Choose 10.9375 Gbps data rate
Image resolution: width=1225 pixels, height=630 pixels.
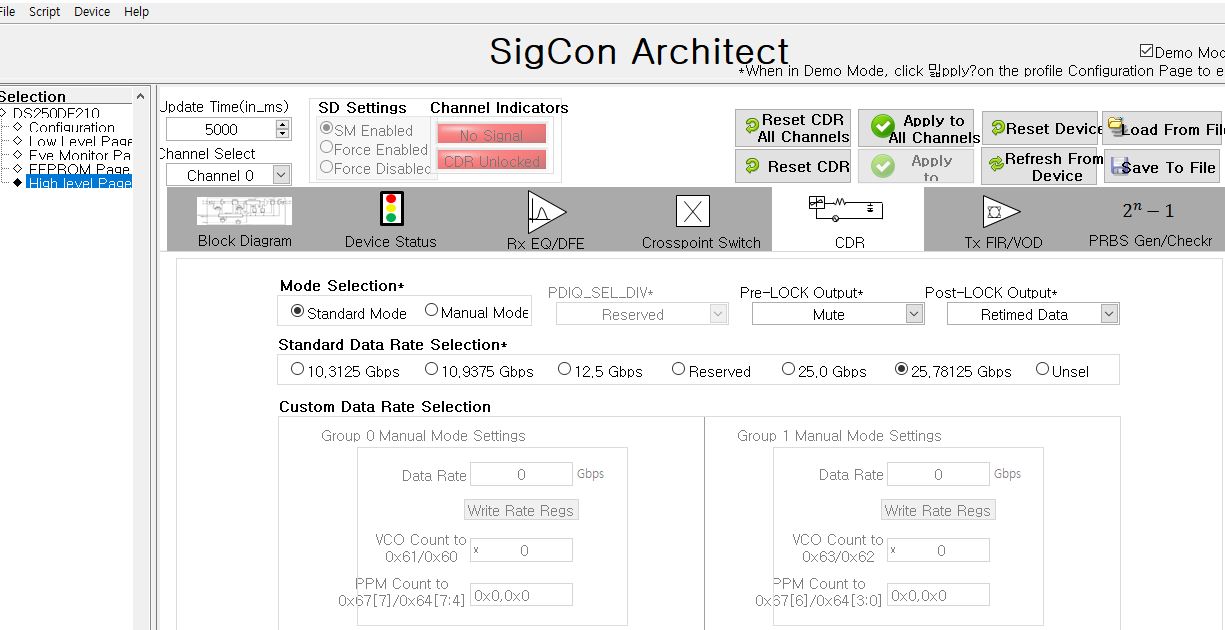coord(432,369)
